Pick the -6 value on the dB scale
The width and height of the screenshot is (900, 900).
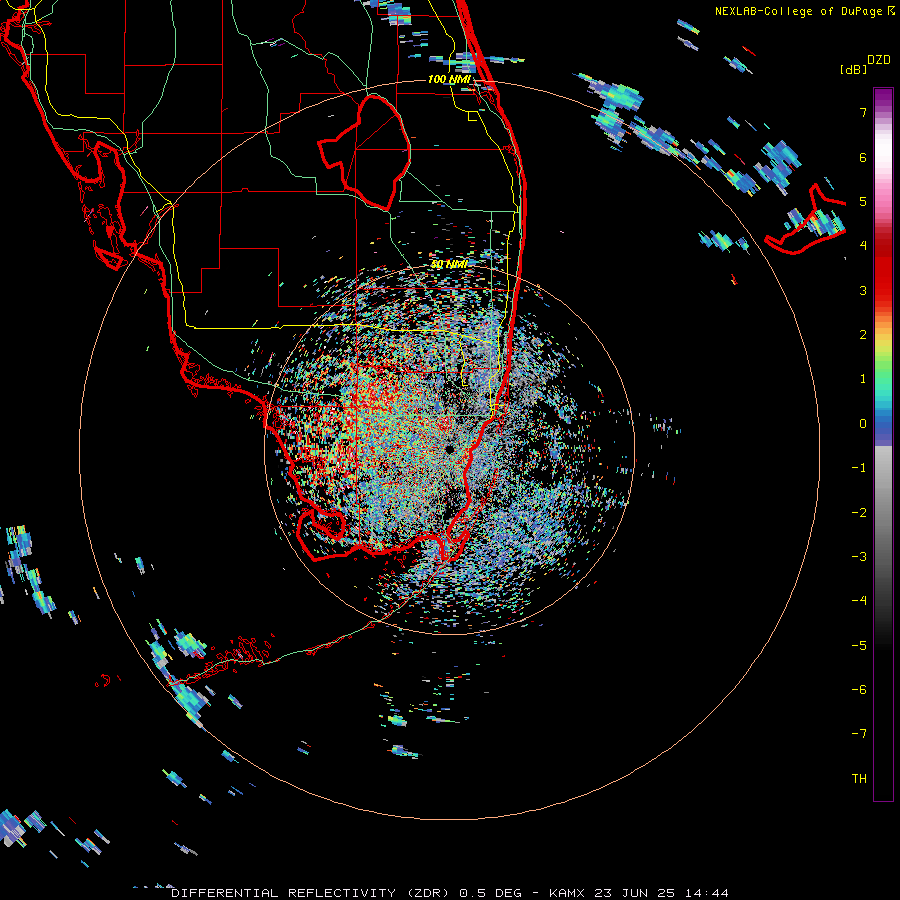click(859, 690)
